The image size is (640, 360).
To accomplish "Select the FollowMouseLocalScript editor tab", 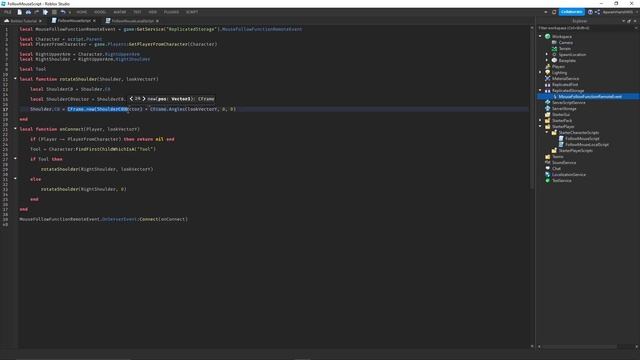I will click(132, 21).
